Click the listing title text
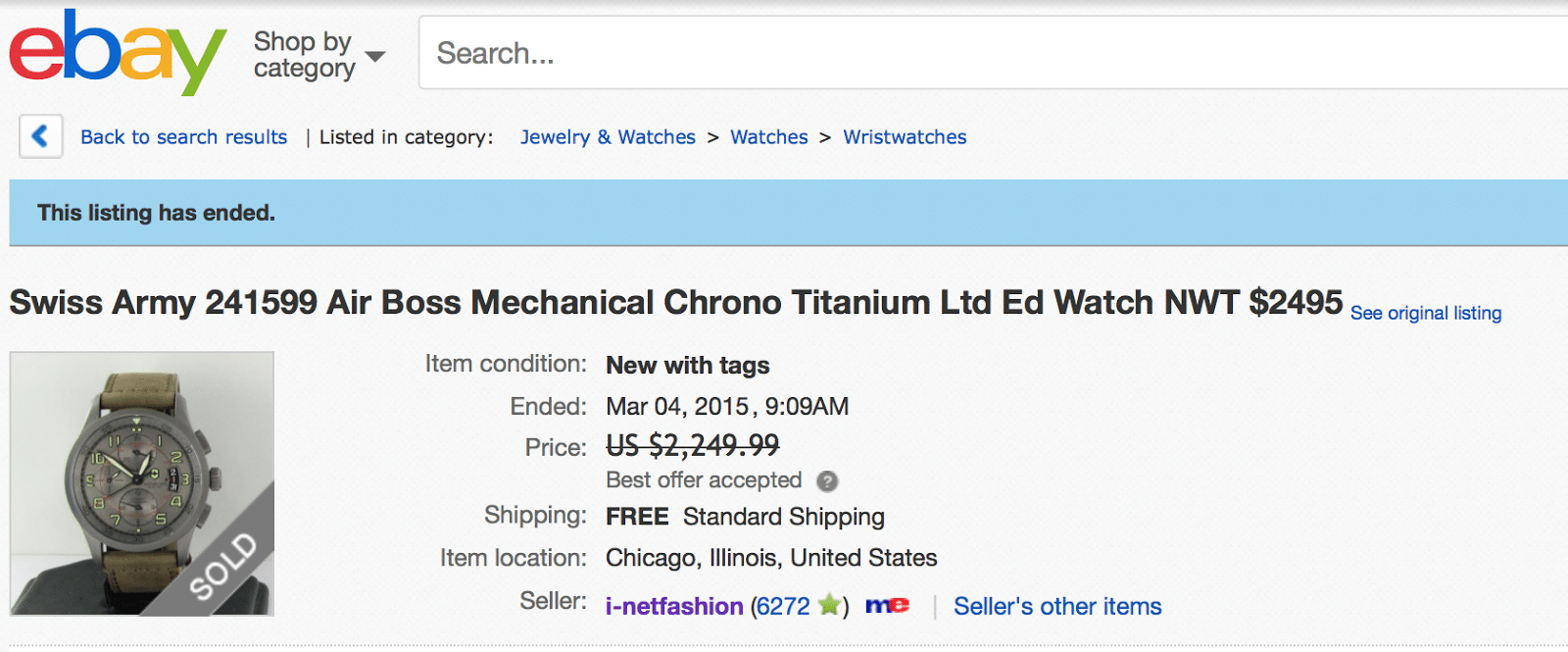 (x=676, y=302)
